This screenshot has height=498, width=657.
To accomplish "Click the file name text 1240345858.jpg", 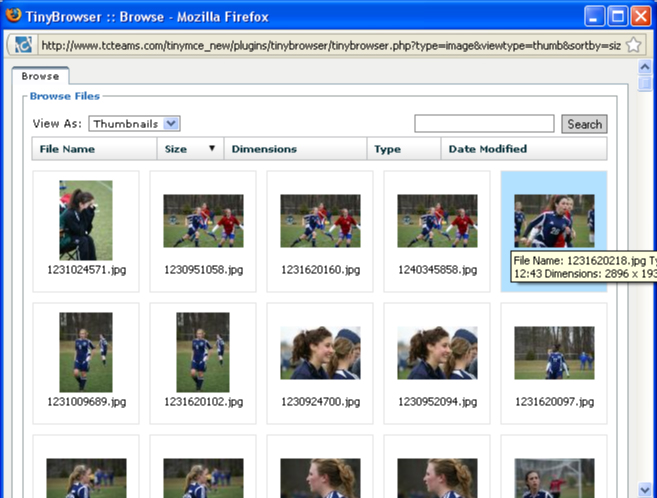I will coord(437,270).
